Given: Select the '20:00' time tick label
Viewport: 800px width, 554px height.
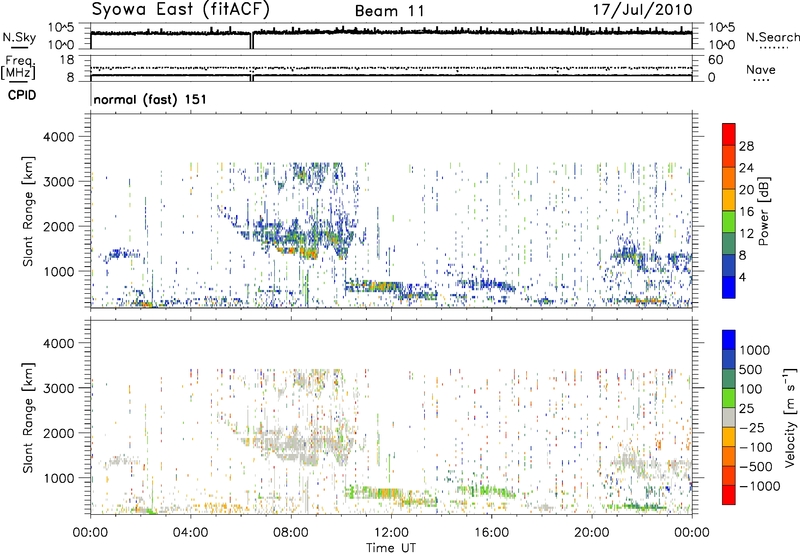Looking at the screenshot, I should [591, 533].
